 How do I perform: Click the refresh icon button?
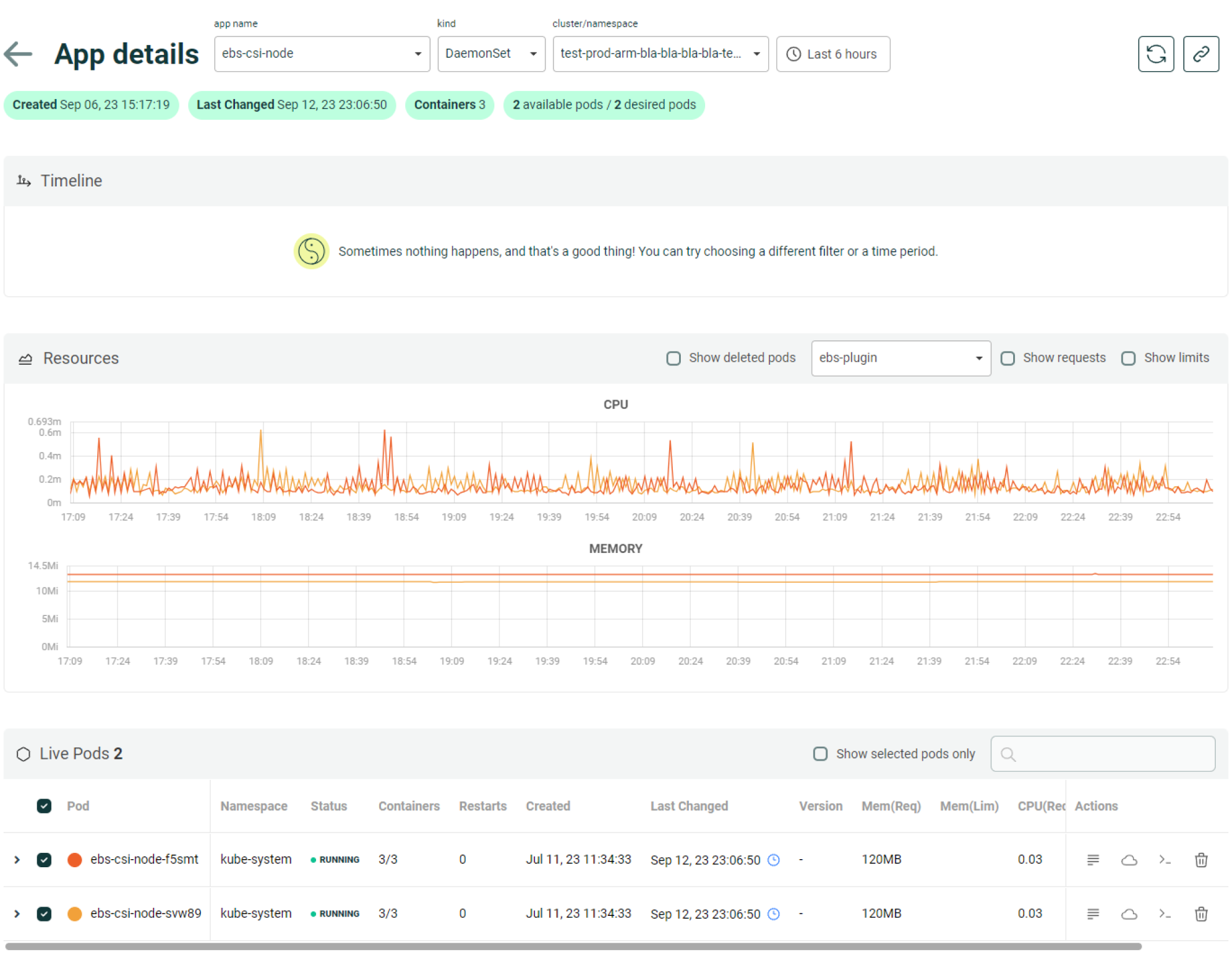(x=1155, y=54)
